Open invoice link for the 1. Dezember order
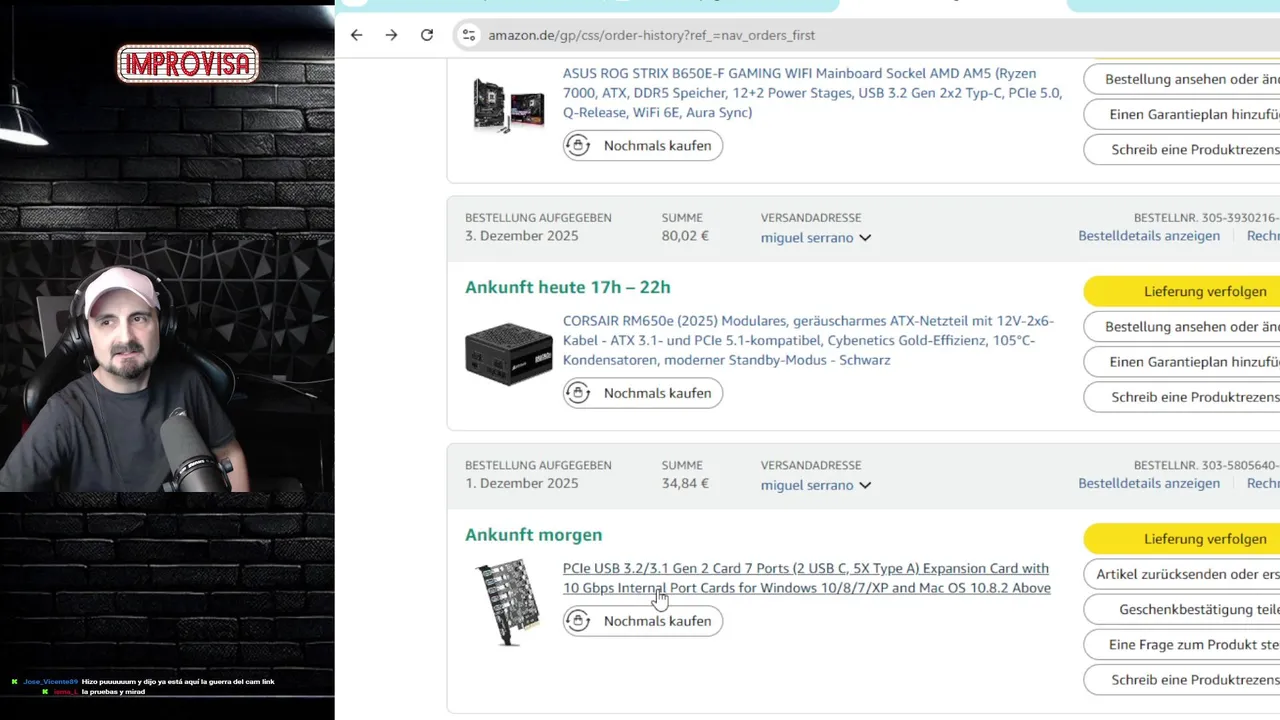Viewport: 1280px width, 720px height. (x=1263, y=483)
